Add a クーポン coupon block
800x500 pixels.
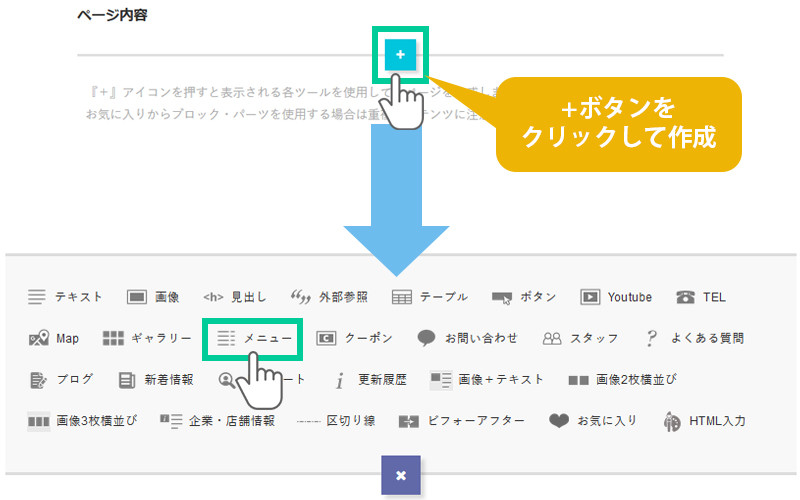(355, 338)
